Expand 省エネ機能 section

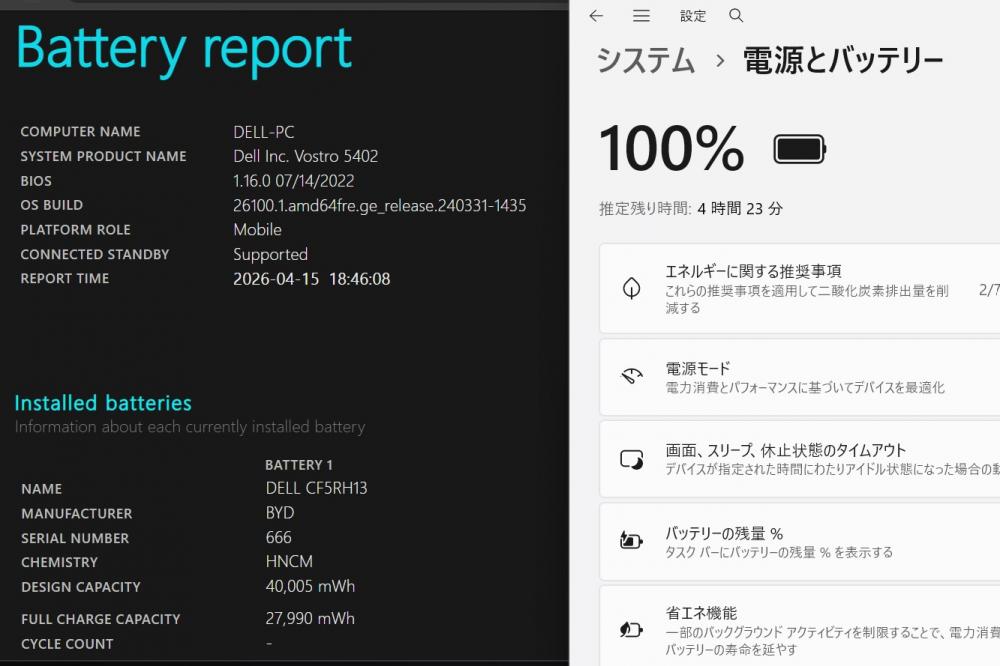tap(800, 626)
